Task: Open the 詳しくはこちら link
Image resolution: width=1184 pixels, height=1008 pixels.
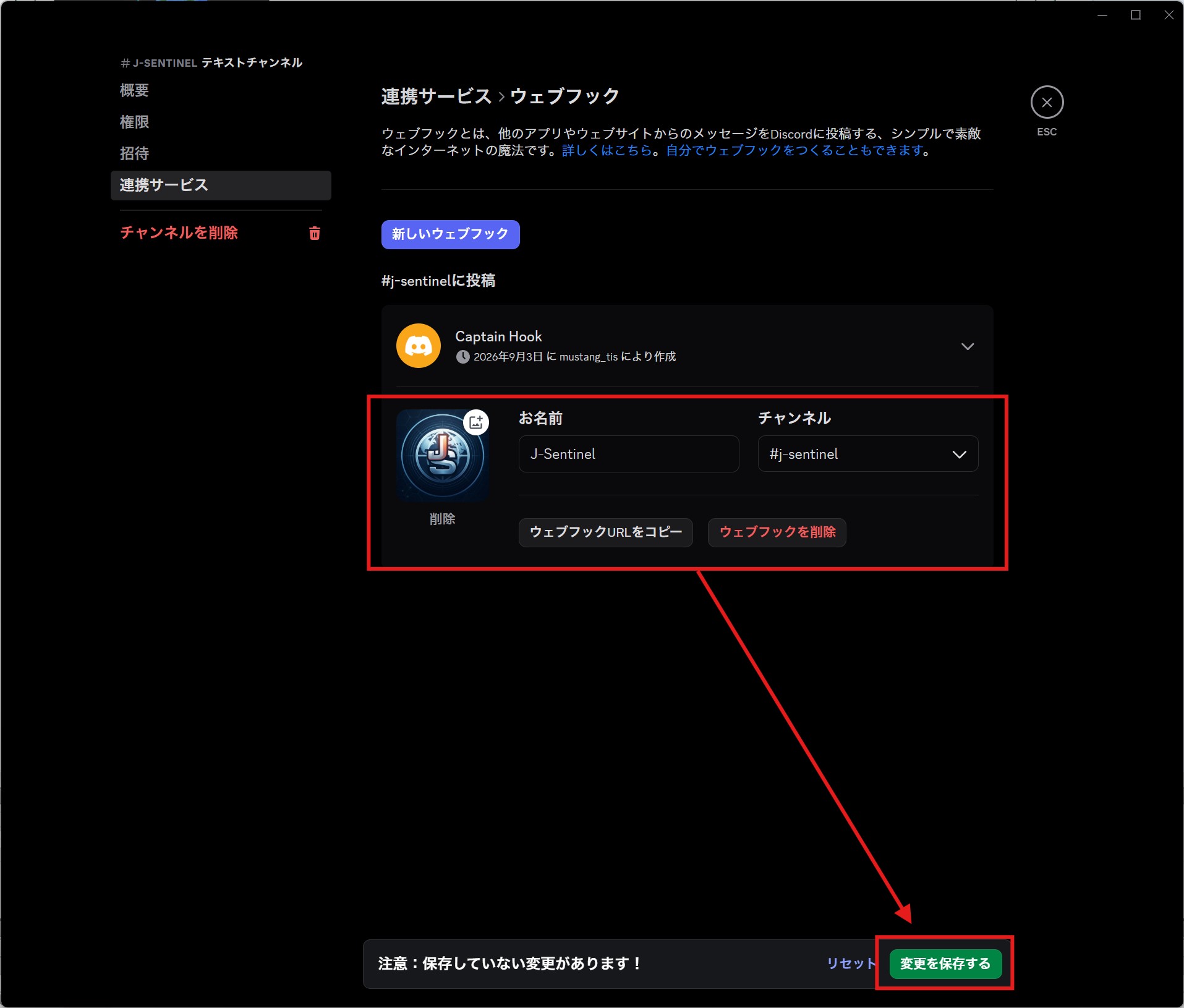Action: click(607, 150)
